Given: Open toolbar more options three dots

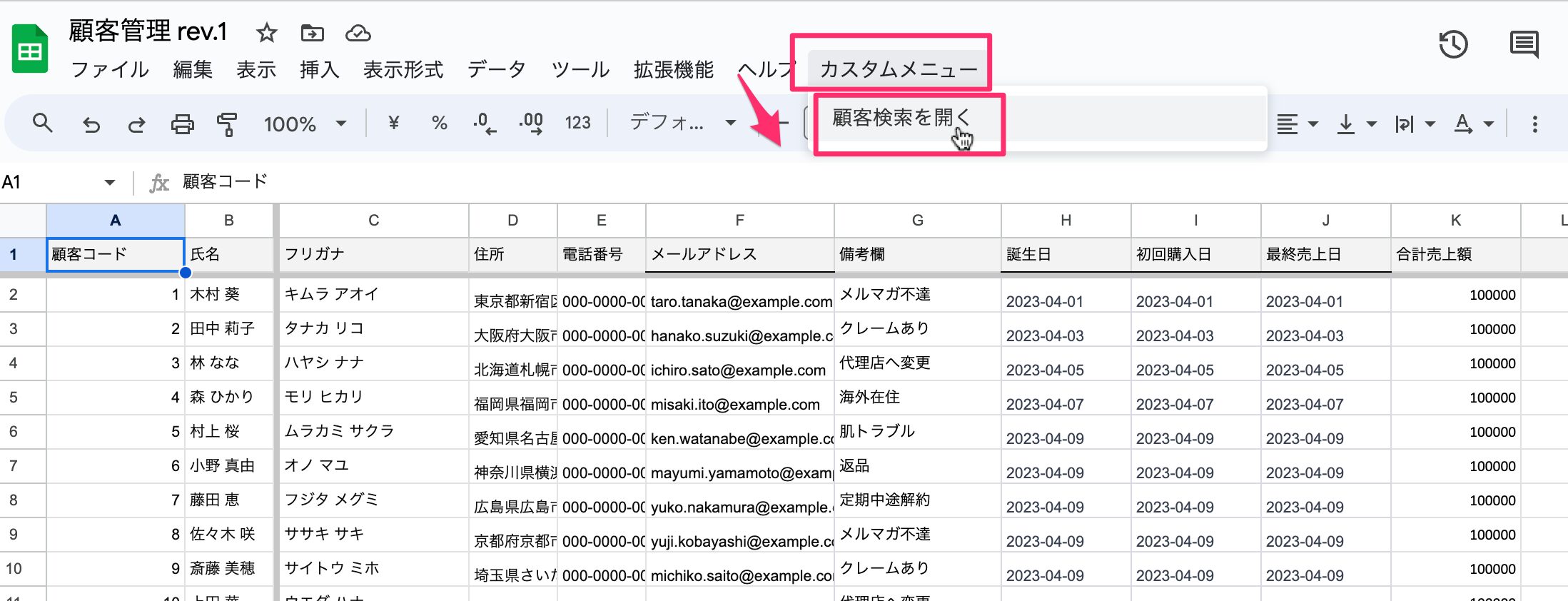Looking at the screenshot, I should (x=1534, y=124).
